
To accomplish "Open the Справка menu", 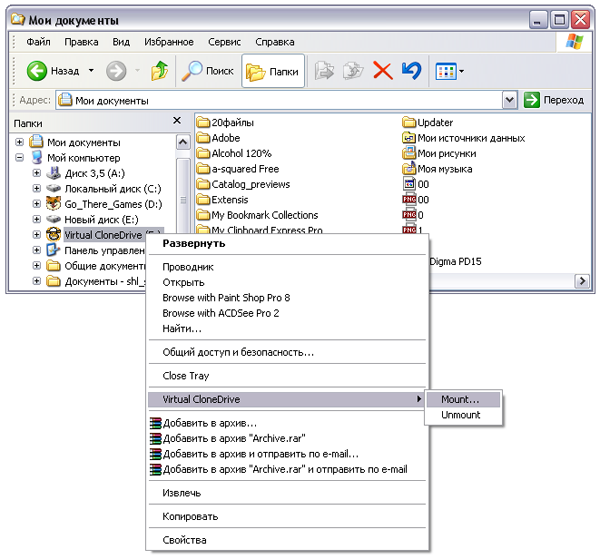I will [275, 42].
